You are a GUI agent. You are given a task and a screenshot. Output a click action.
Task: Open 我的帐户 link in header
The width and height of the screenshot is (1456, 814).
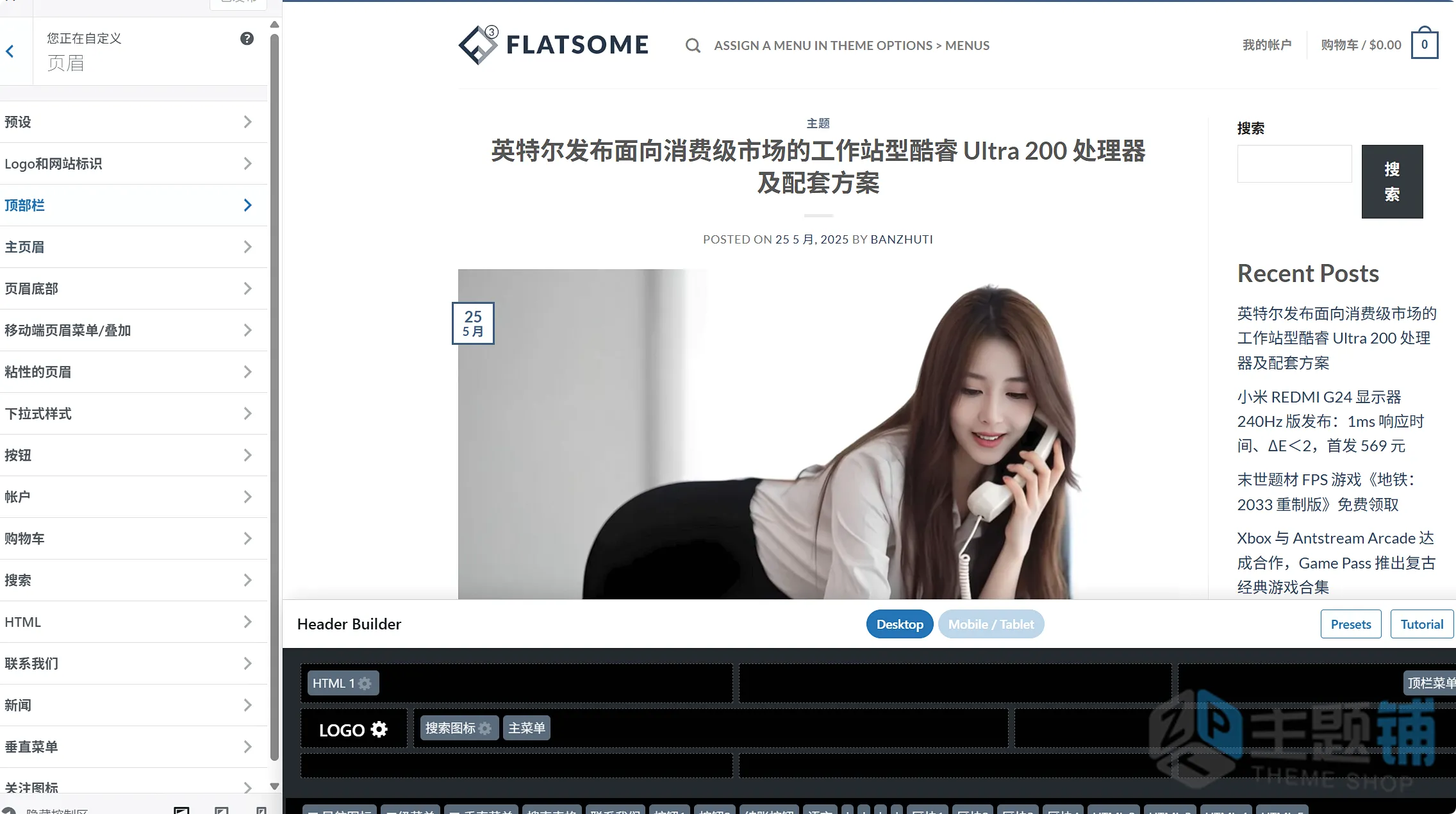1267,45
